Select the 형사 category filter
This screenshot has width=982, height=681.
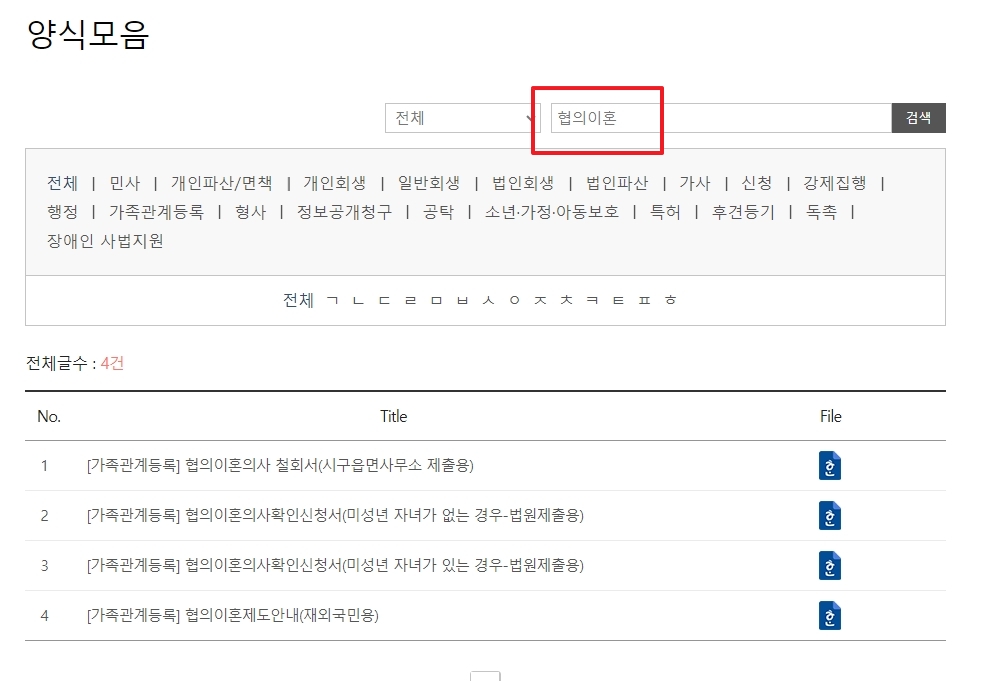click(x=250, y=212)
